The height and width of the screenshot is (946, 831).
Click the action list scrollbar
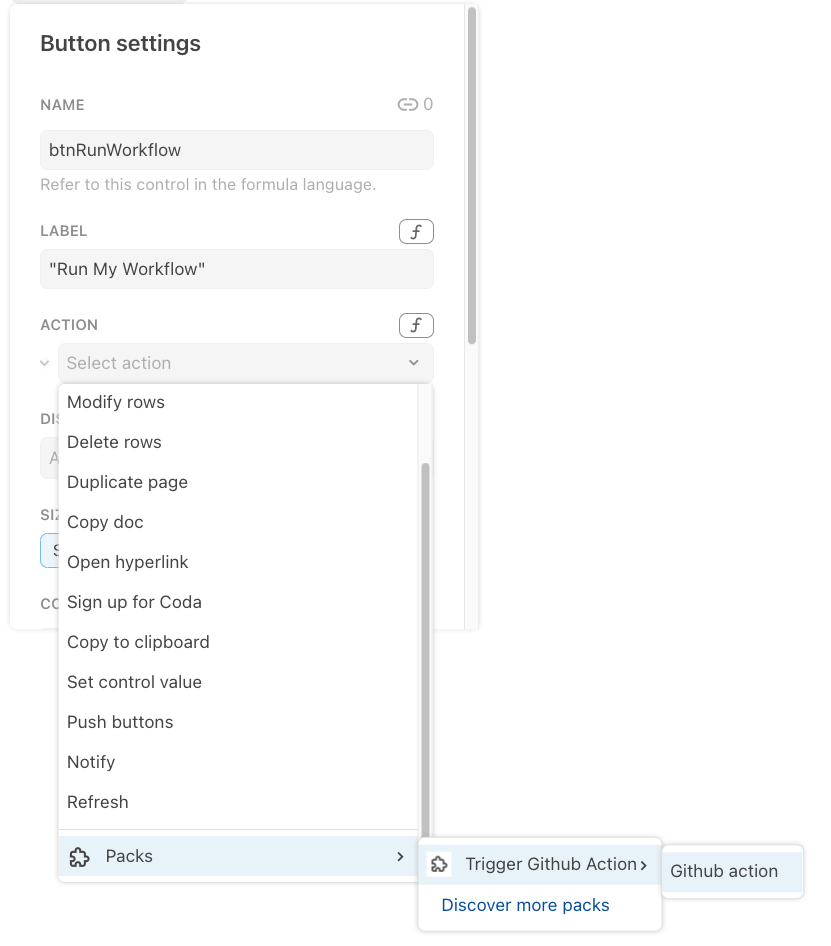425,640
